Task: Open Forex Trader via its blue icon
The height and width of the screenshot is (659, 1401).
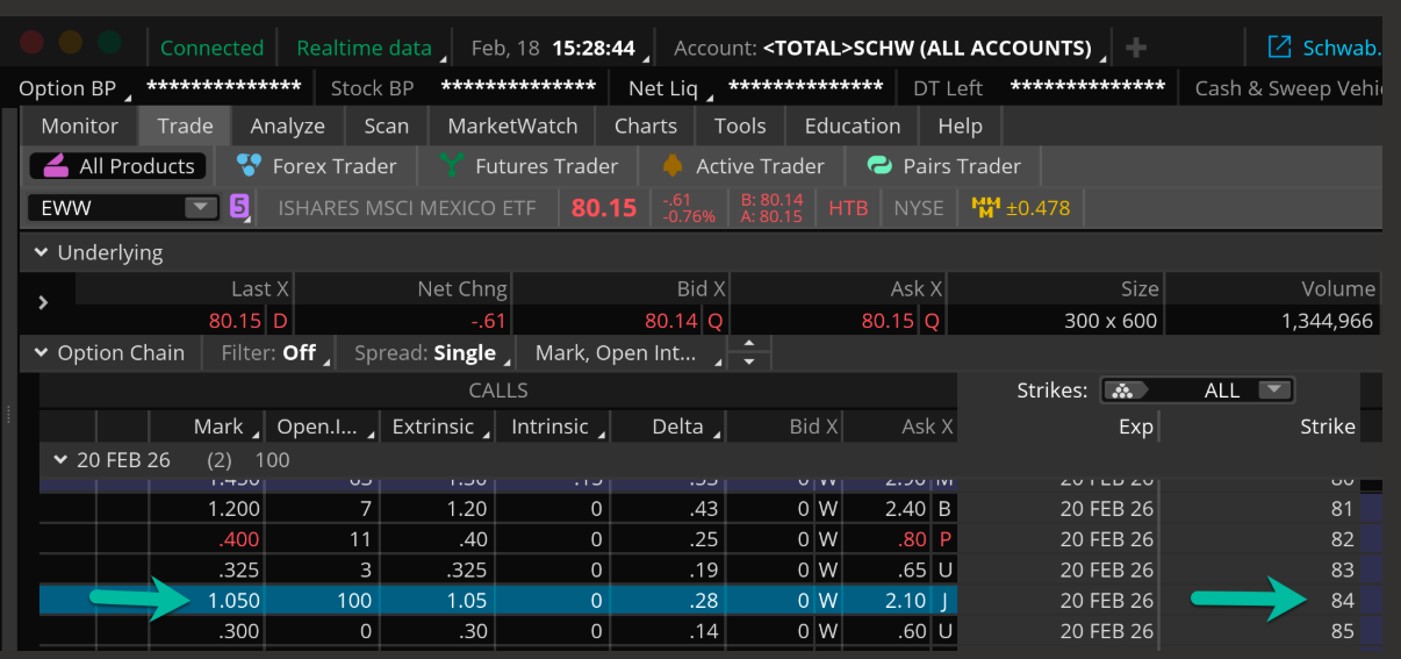Action: 249,166
